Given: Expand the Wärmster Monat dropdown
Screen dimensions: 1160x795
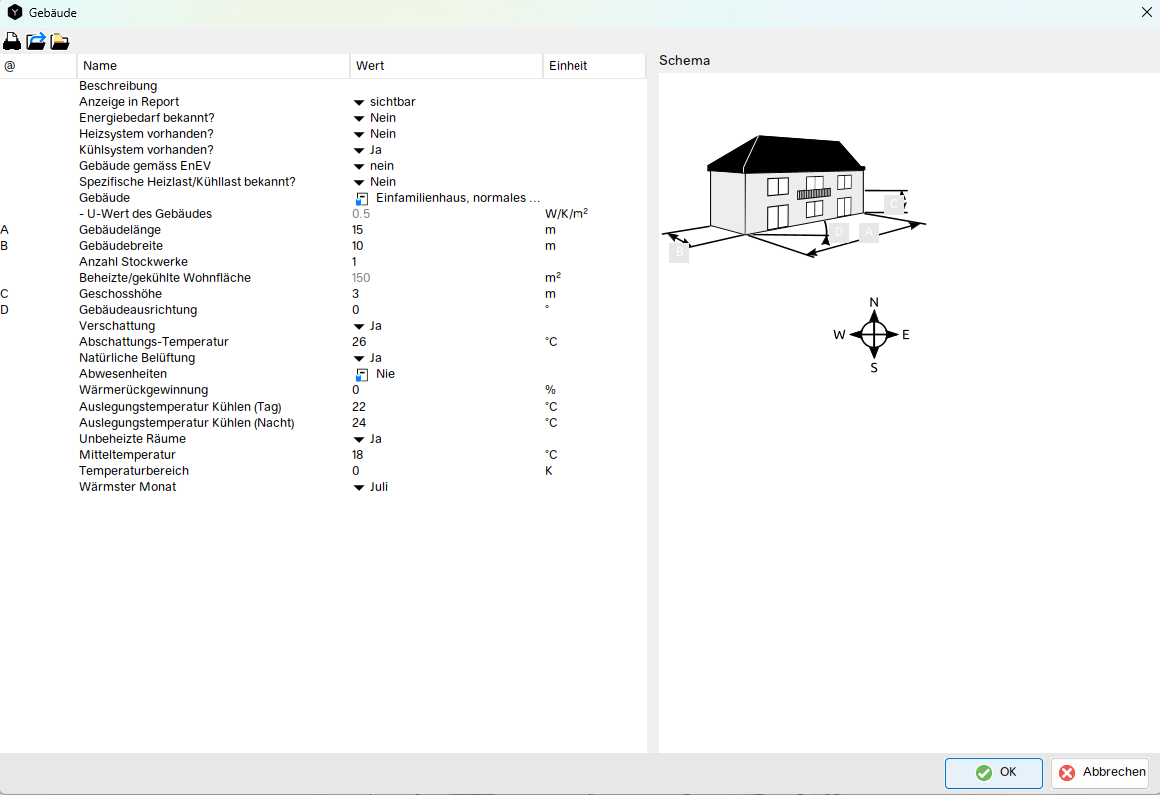Looking at the screenshot, I should pyautogui.click(x=359, y=487).
